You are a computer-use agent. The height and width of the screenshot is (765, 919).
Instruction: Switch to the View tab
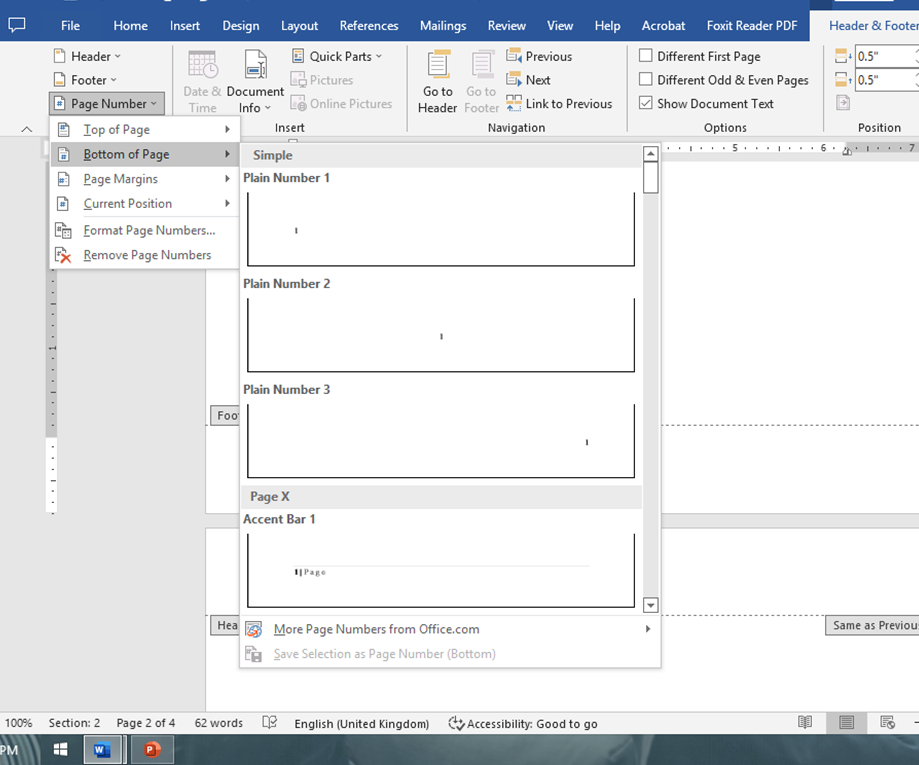[x=560, y=26]
